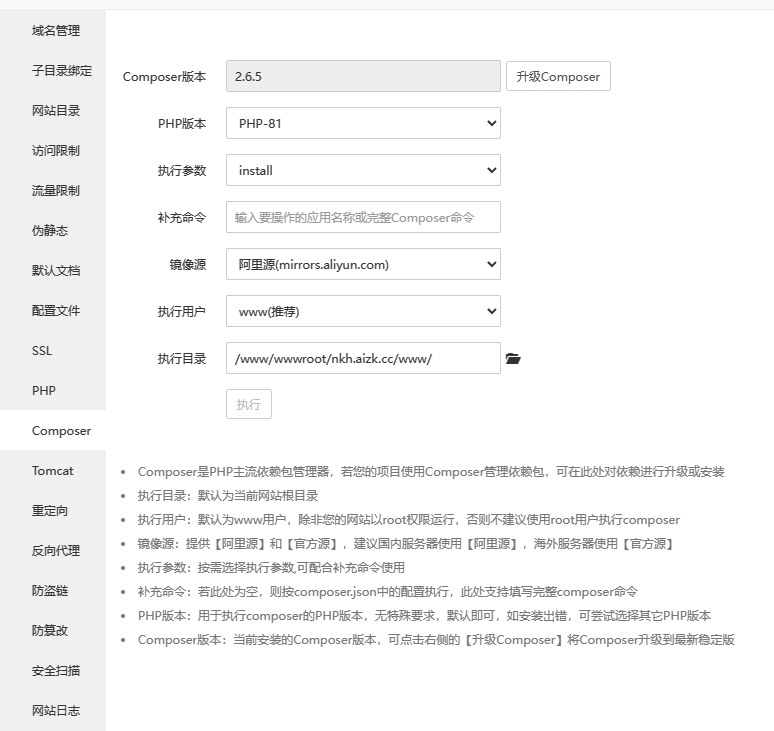Click the help line '执行目录：默认为当前网站根目录'
Image resolution: width=774 pixels, height=731 pixels.
[x=228, y=496]
